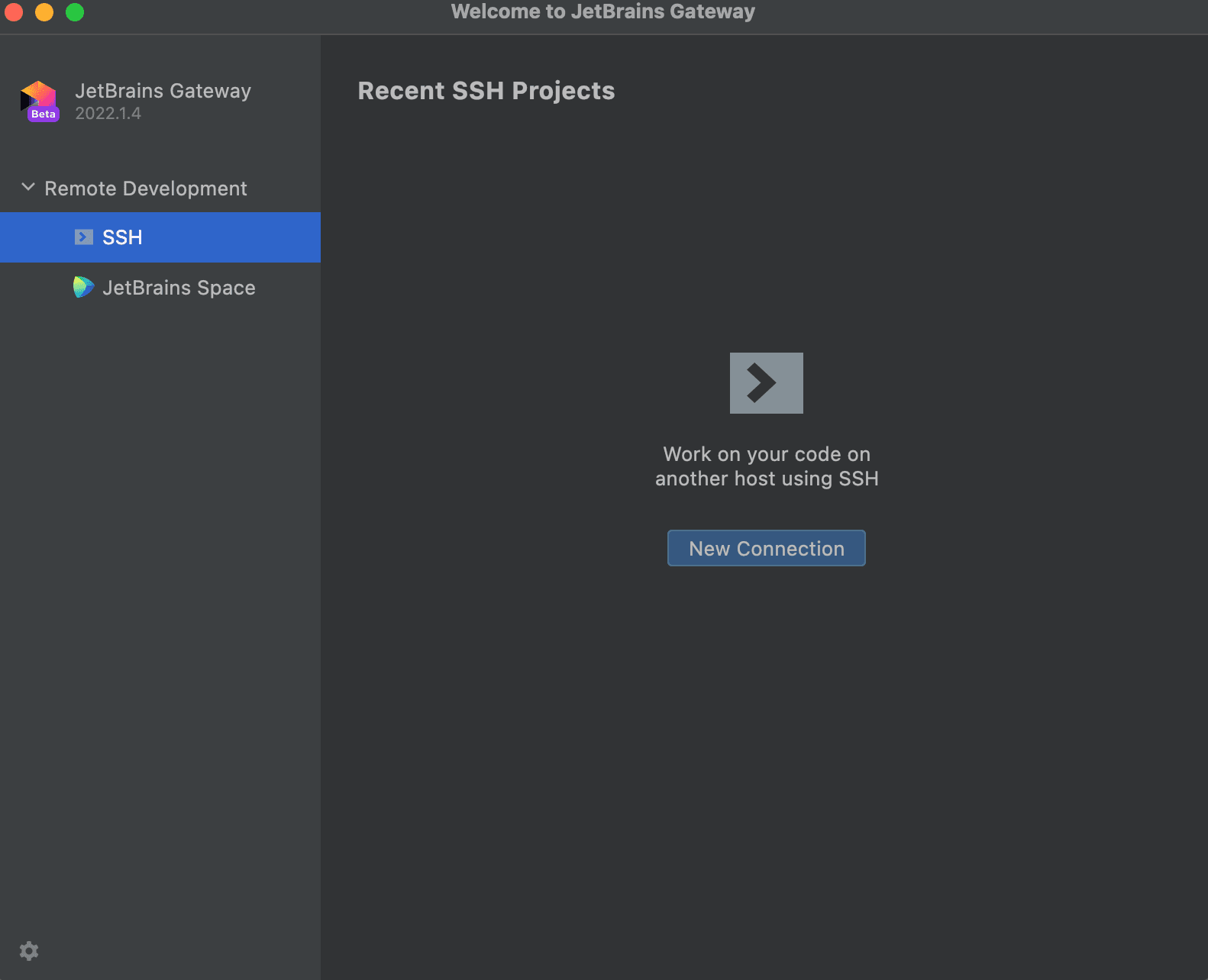Click the JetBrains Gateway logo icon
1208x980 pixels.
(39, 101)
